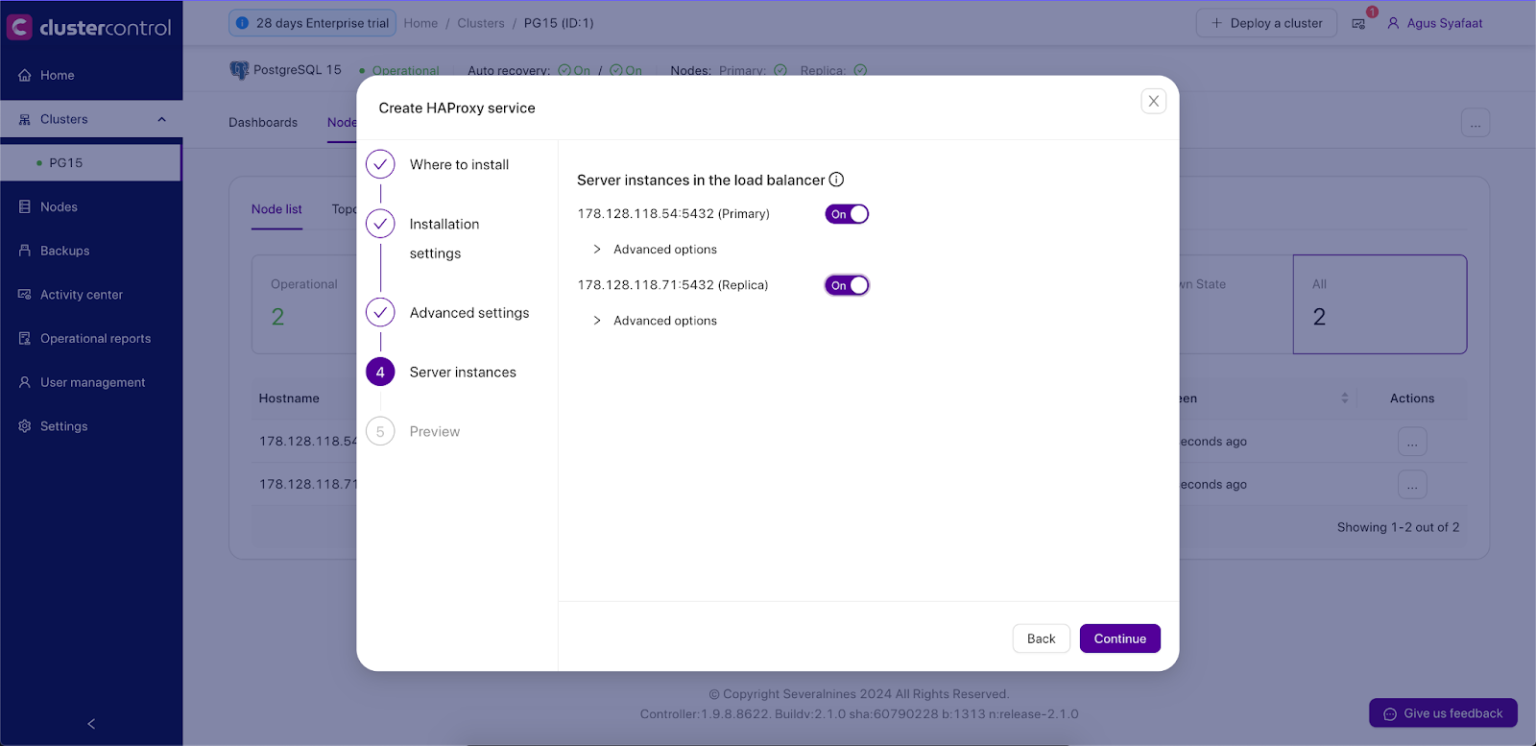Select the Operational nodes count card
Screen dimensions: 1536x746
point(305,304)
